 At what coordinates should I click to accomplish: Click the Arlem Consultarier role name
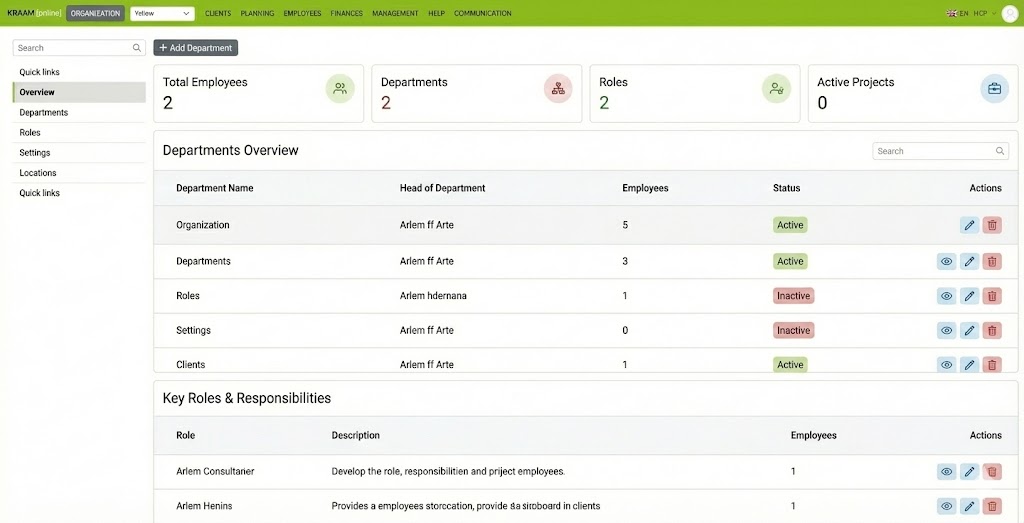215,471
